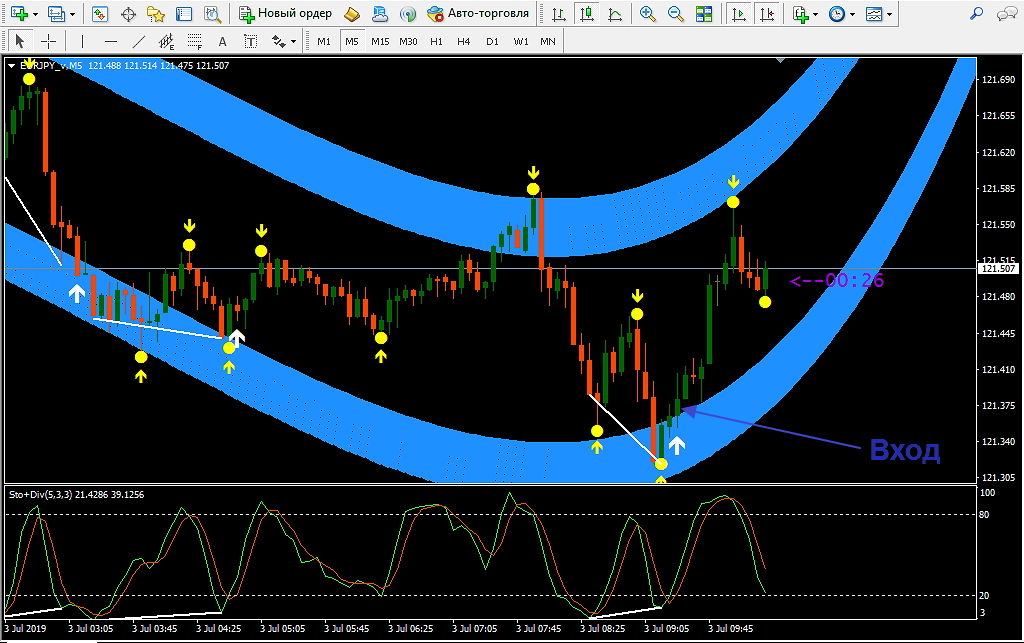The height and width of the screenshot is (643, 1024).
Task: Zoom in on the chart
Action: click(x=647, y=14)
